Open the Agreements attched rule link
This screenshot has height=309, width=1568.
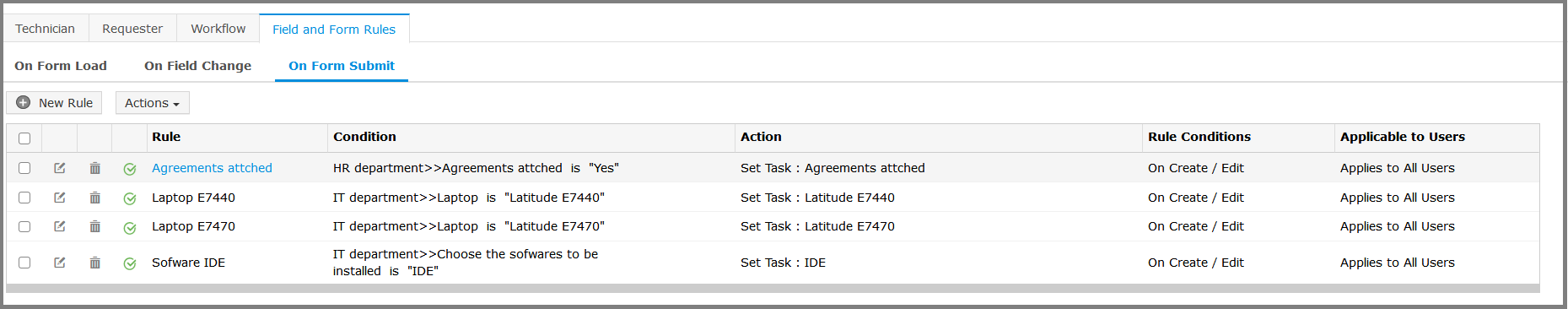[212, 168]
